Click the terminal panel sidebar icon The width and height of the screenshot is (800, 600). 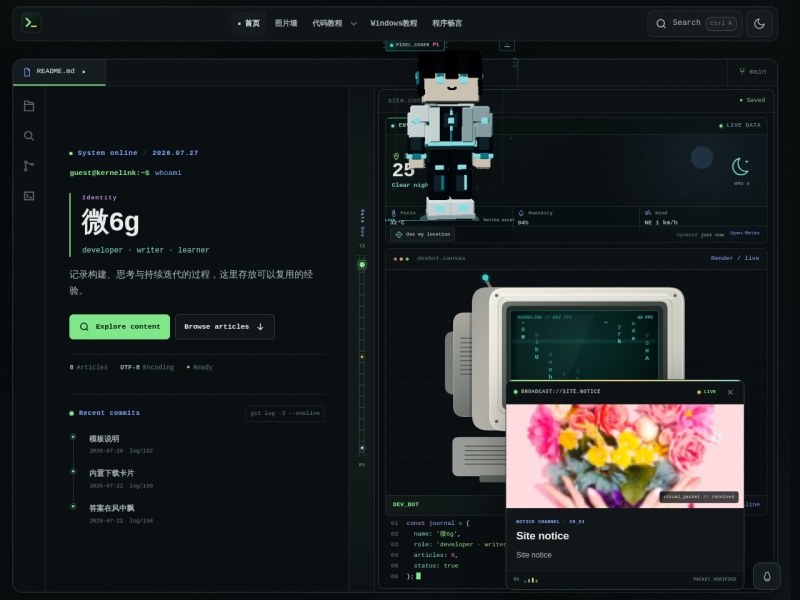pyautogui.click(x=29, y=196)
